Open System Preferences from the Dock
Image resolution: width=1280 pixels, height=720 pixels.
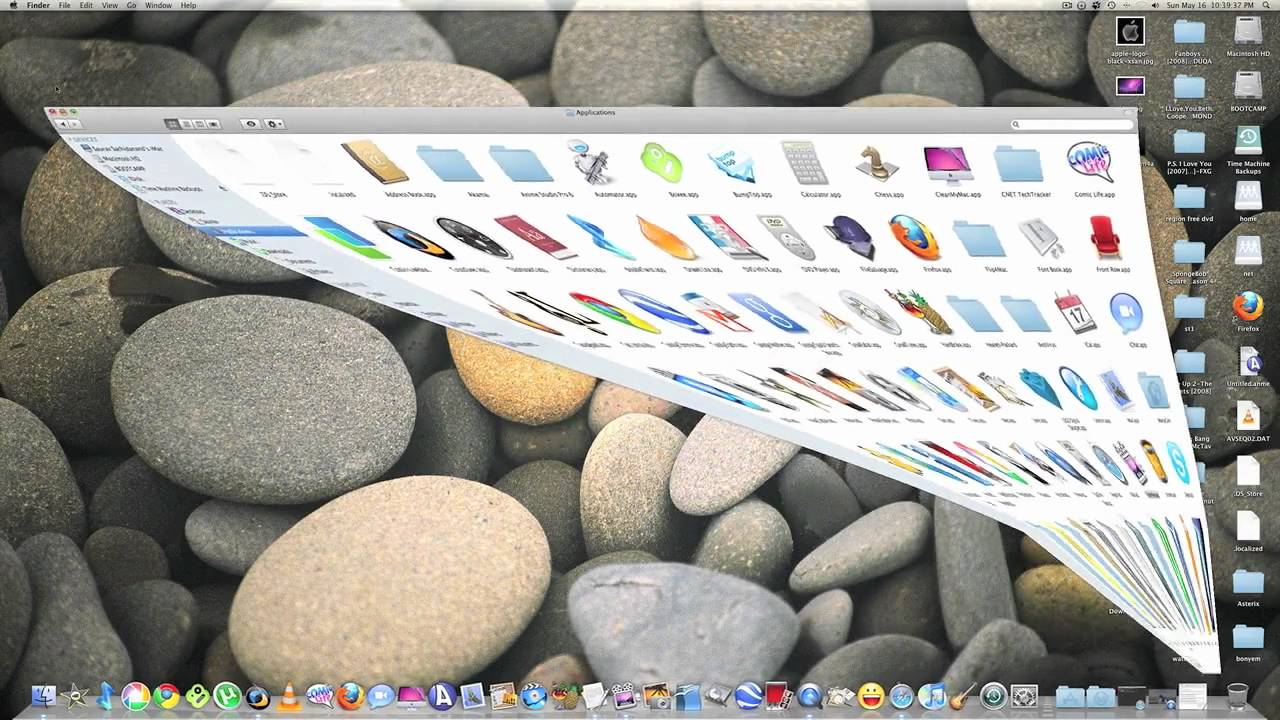coord(1024,696)
